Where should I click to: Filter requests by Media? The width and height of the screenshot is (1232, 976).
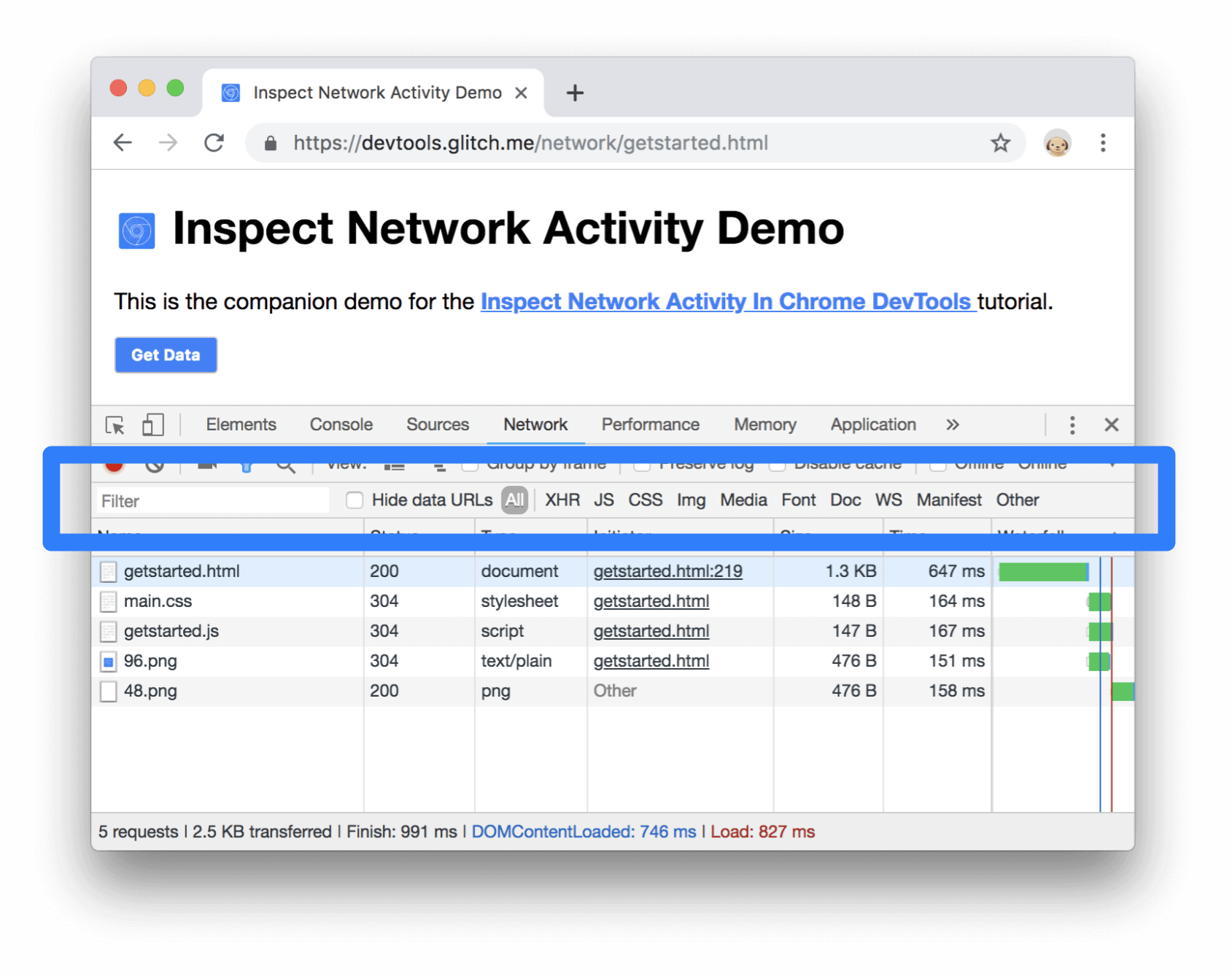(743, 500)
